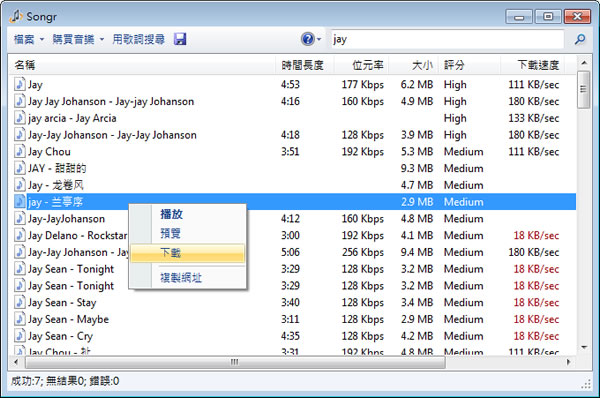Click file icon of Jay Jay Johanson row

pos(20,101)
